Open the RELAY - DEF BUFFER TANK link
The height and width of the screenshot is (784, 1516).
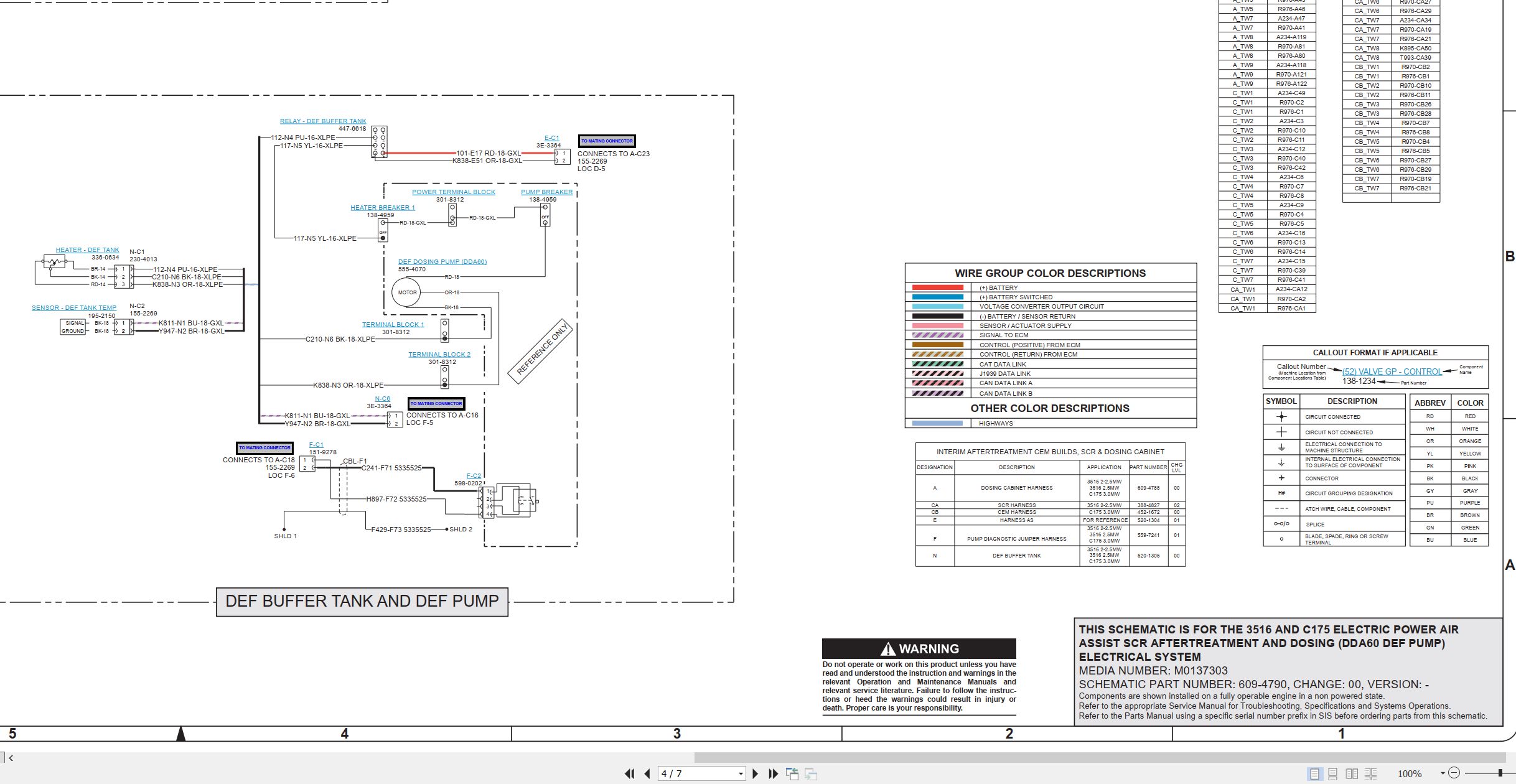coord(323,121)
